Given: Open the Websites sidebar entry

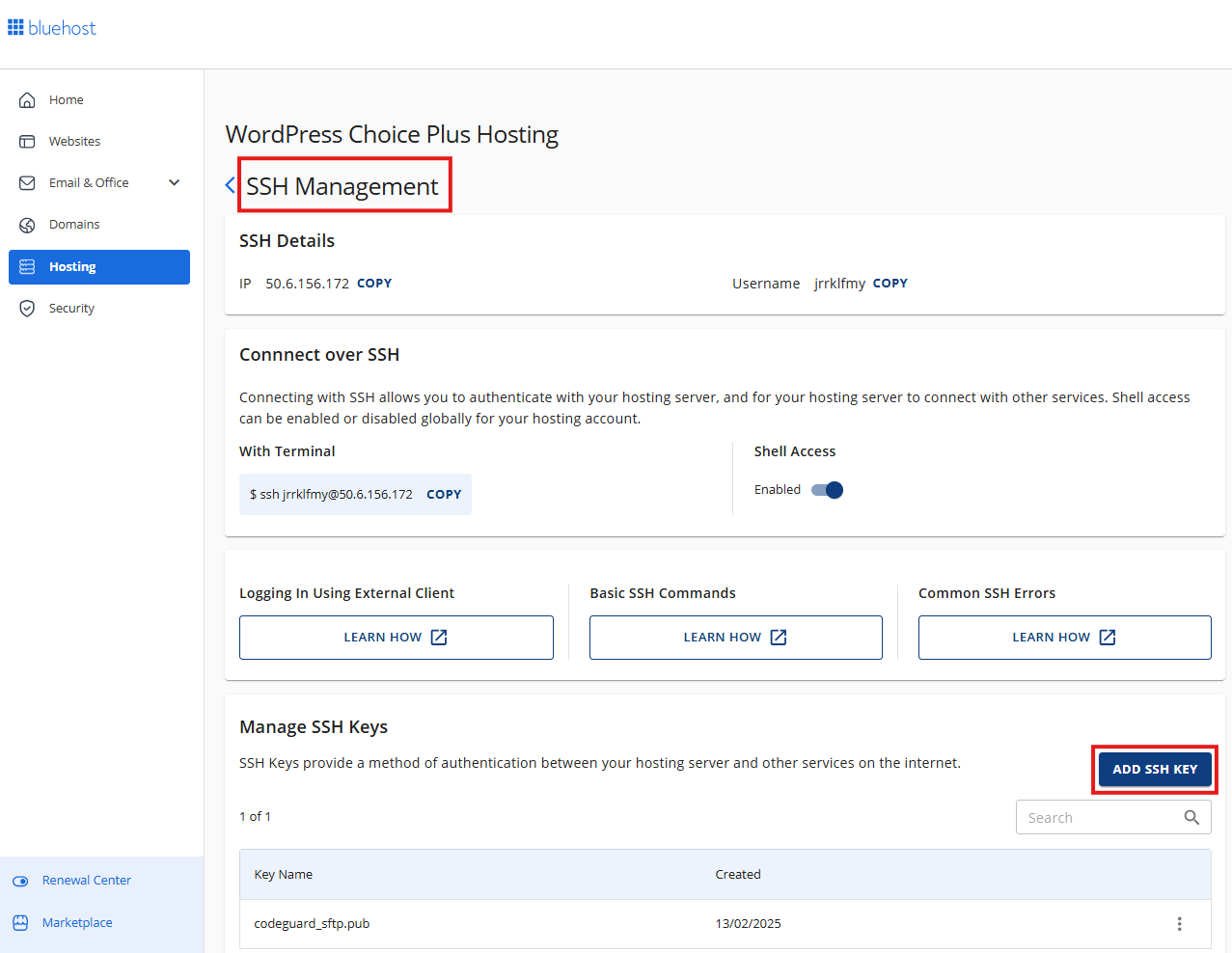Looking at the screenshot, I should pos(75,141).
